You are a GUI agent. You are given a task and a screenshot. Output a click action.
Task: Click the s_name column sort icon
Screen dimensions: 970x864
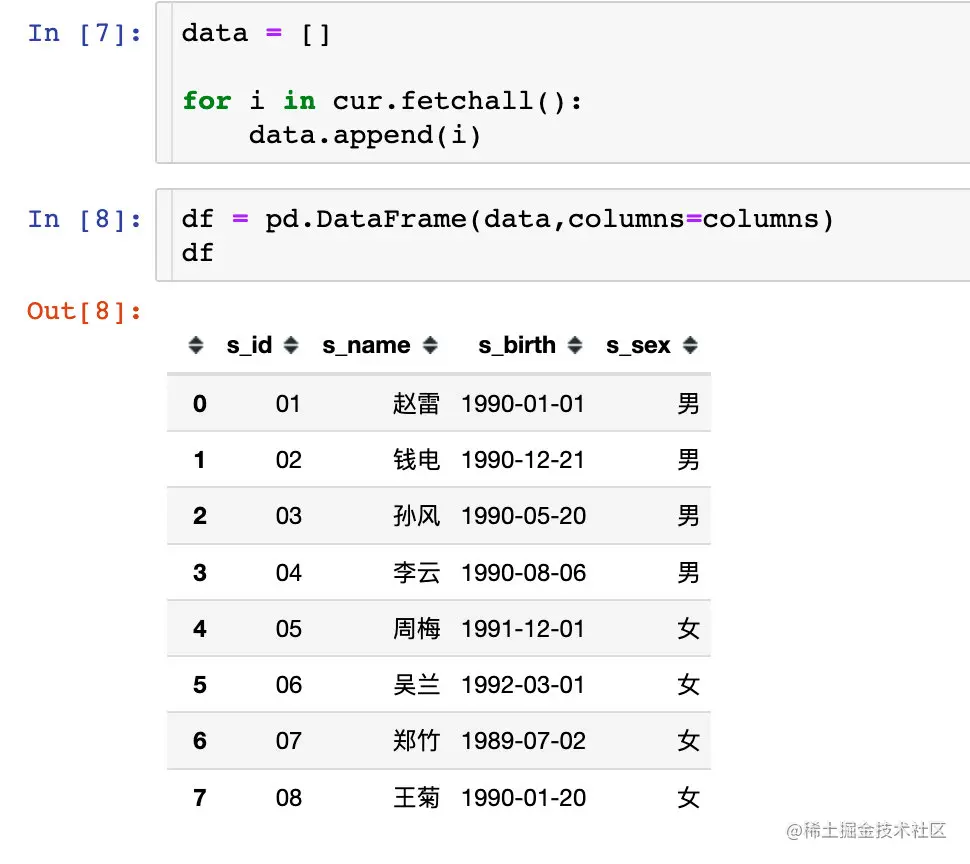point(430,345)
